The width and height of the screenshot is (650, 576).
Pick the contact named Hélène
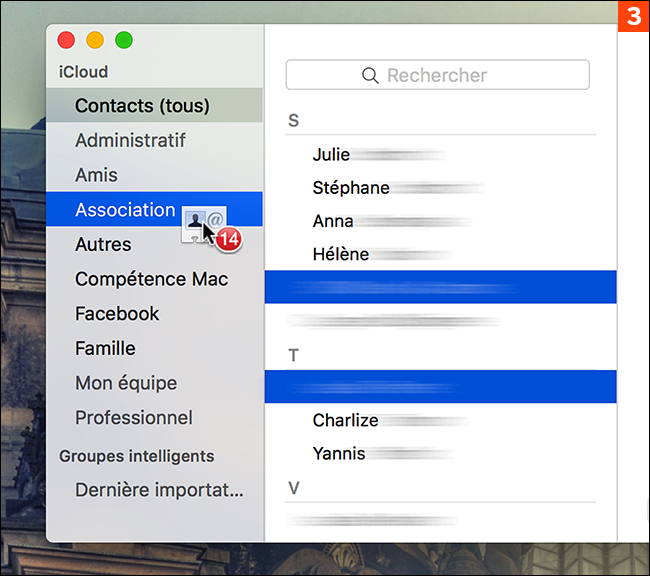(340, 254)
